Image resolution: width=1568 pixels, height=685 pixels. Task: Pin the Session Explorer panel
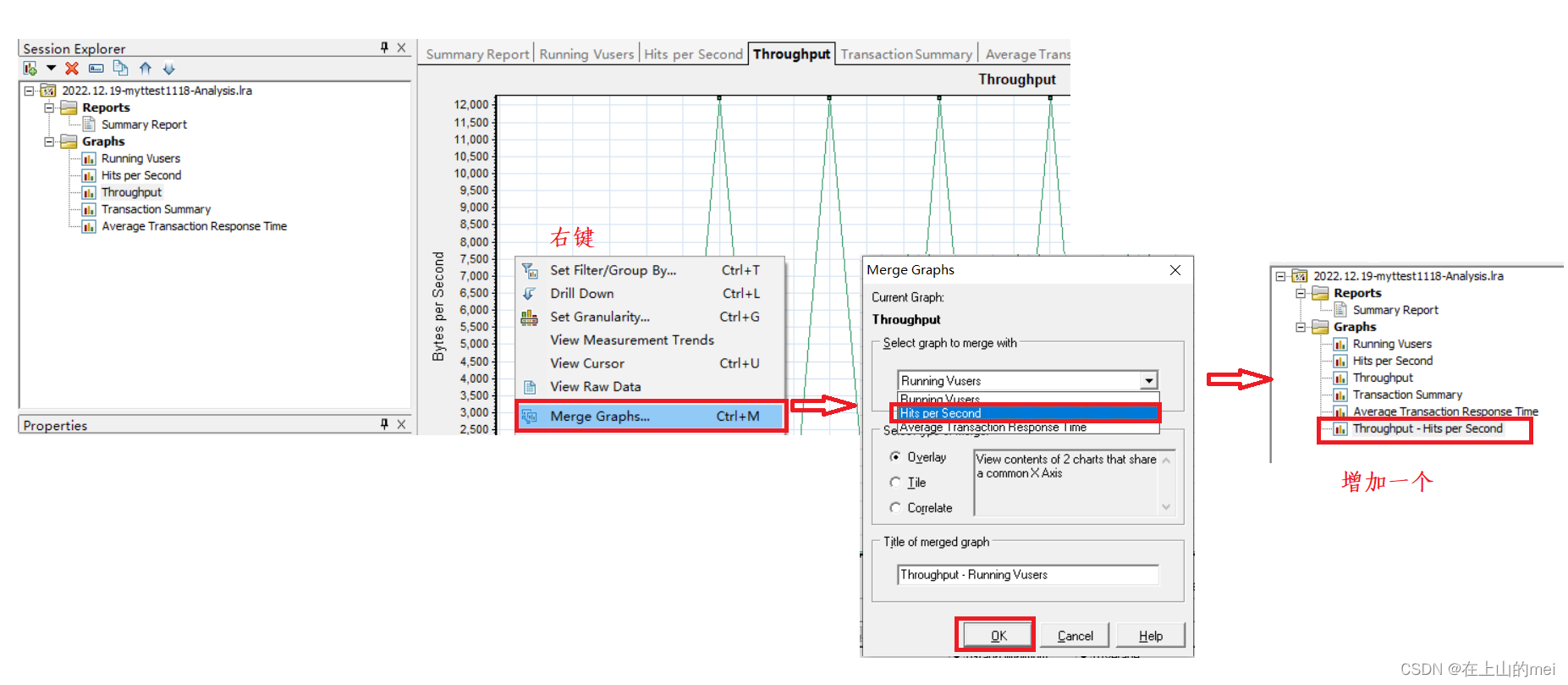pos(384,47)
